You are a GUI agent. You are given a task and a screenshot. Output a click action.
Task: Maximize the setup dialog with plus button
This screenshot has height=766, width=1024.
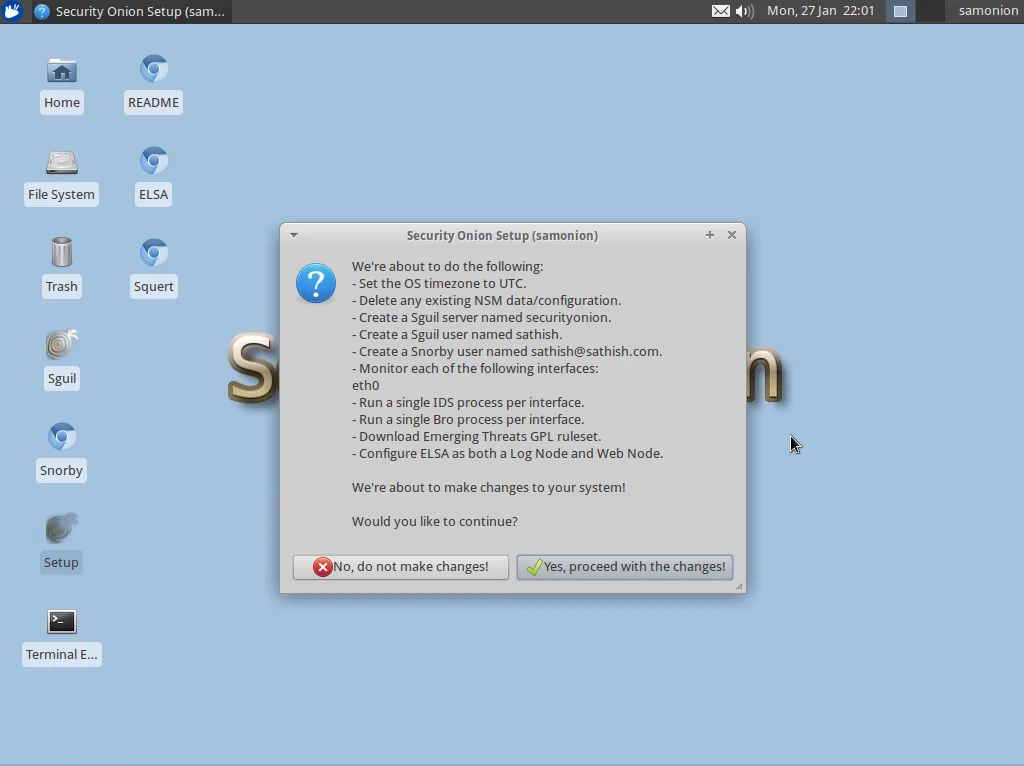[710, 234]
